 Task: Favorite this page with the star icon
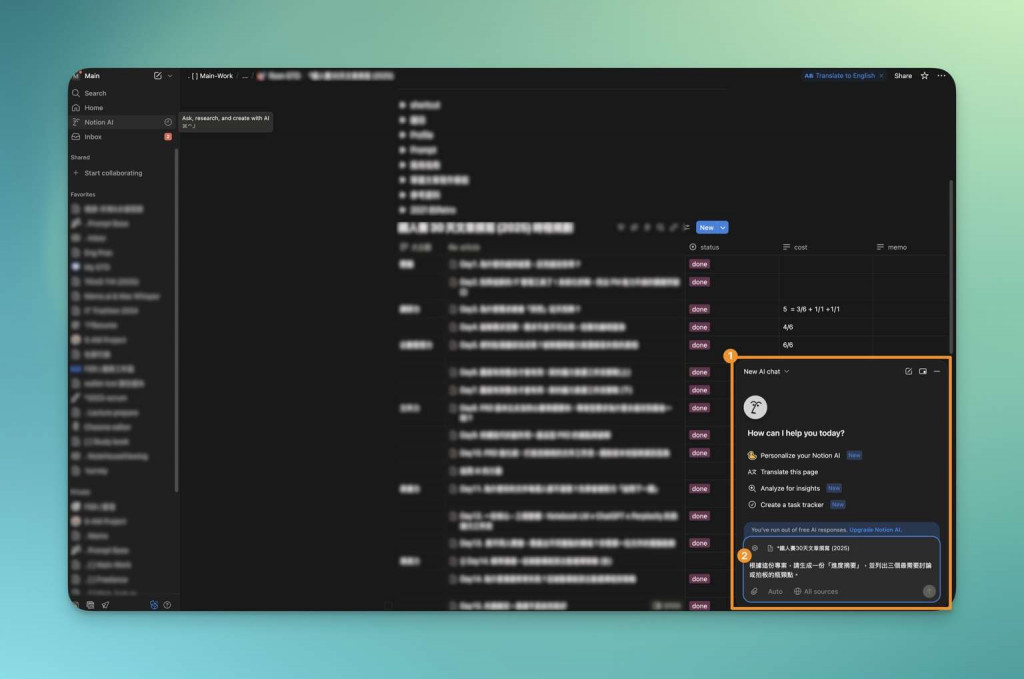coord(925,76)
